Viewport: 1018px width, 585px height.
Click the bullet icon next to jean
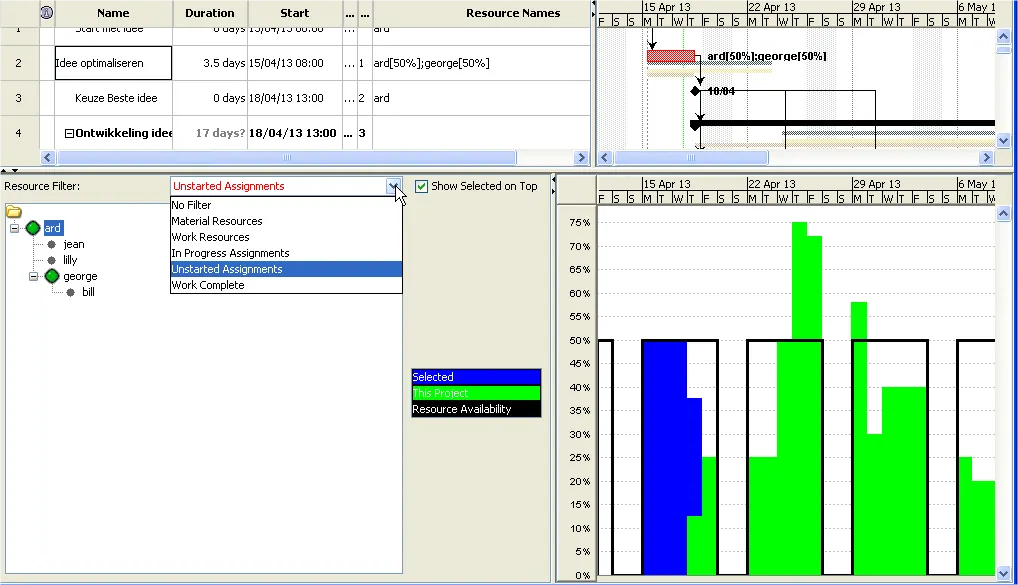pos(52,245)
